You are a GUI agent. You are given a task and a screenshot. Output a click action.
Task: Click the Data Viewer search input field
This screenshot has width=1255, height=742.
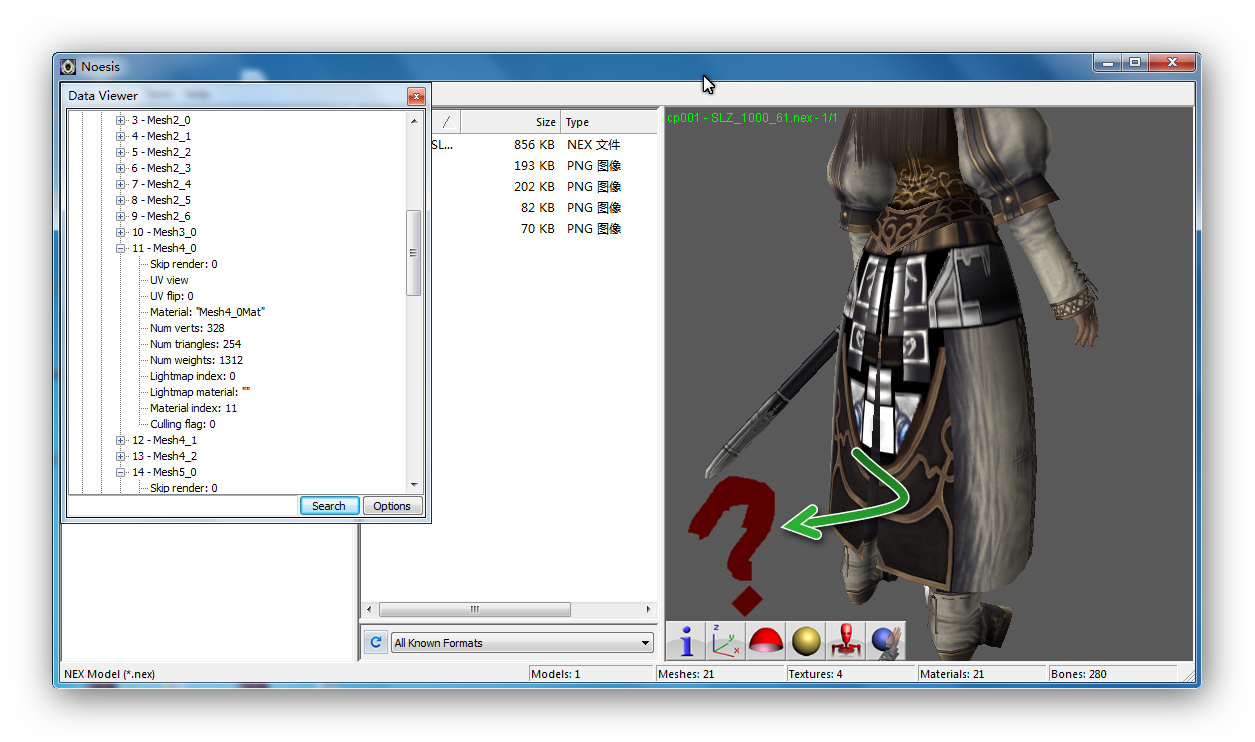point(183,506)
